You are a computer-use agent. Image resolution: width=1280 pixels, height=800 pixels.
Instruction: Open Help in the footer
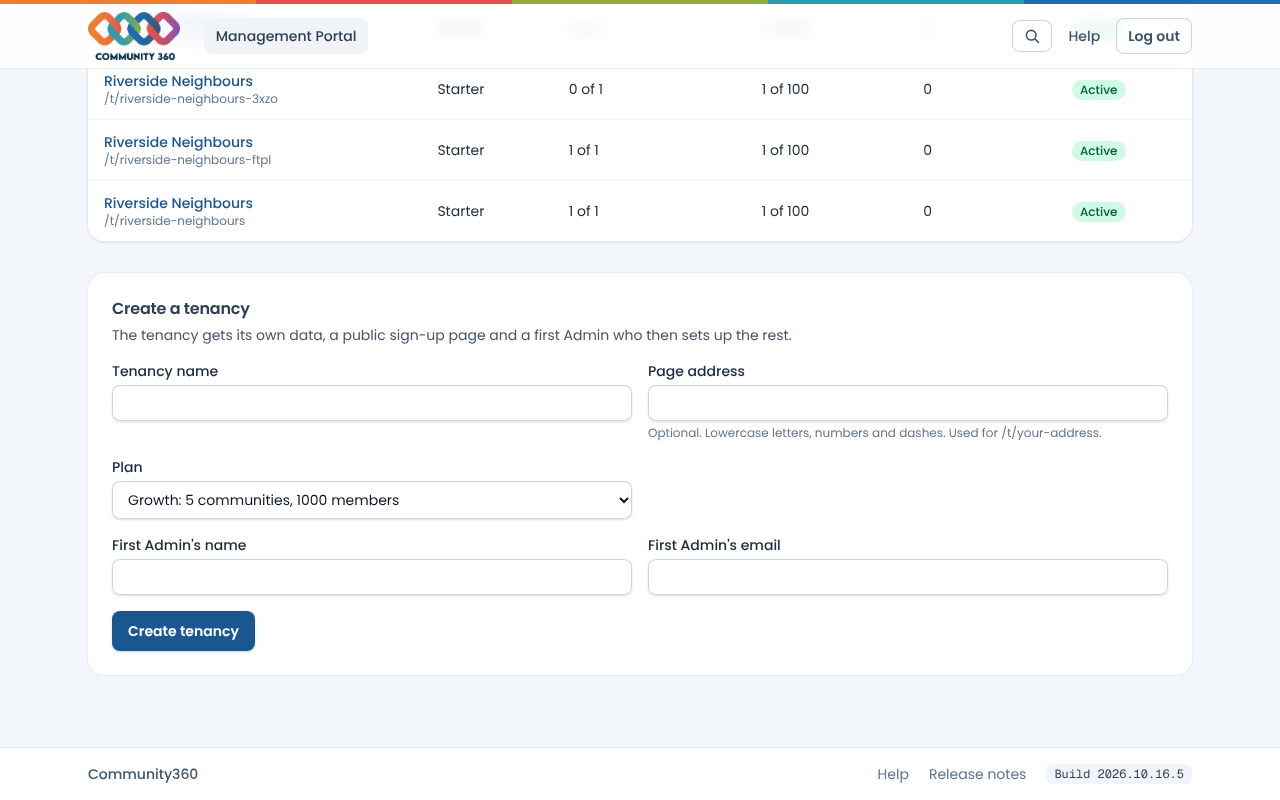[x=893, y=774]
